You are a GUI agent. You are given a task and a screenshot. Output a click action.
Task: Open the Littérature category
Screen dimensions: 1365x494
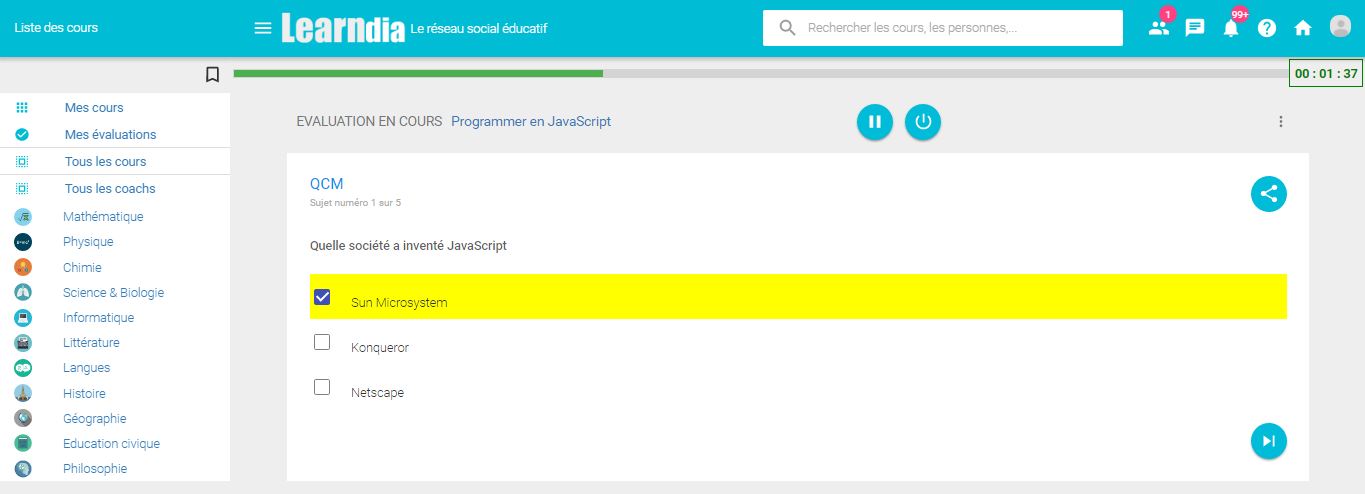(x=91, y=343)
